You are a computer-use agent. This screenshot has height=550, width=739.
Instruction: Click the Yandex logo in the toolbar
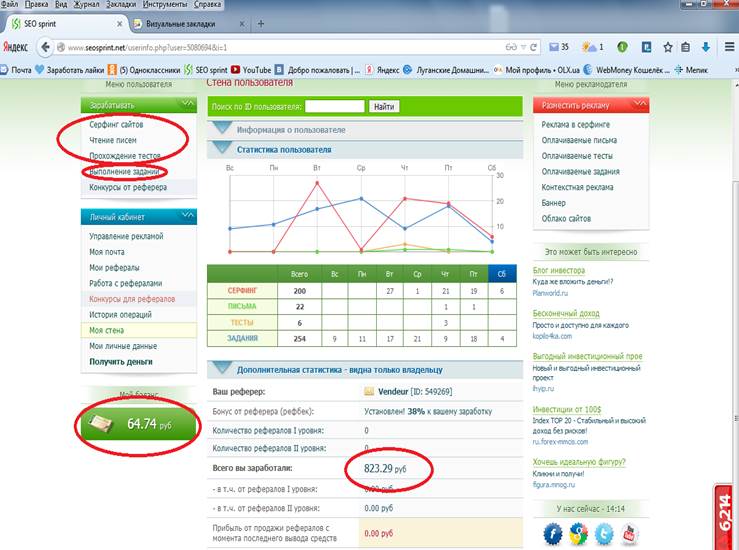15,47
